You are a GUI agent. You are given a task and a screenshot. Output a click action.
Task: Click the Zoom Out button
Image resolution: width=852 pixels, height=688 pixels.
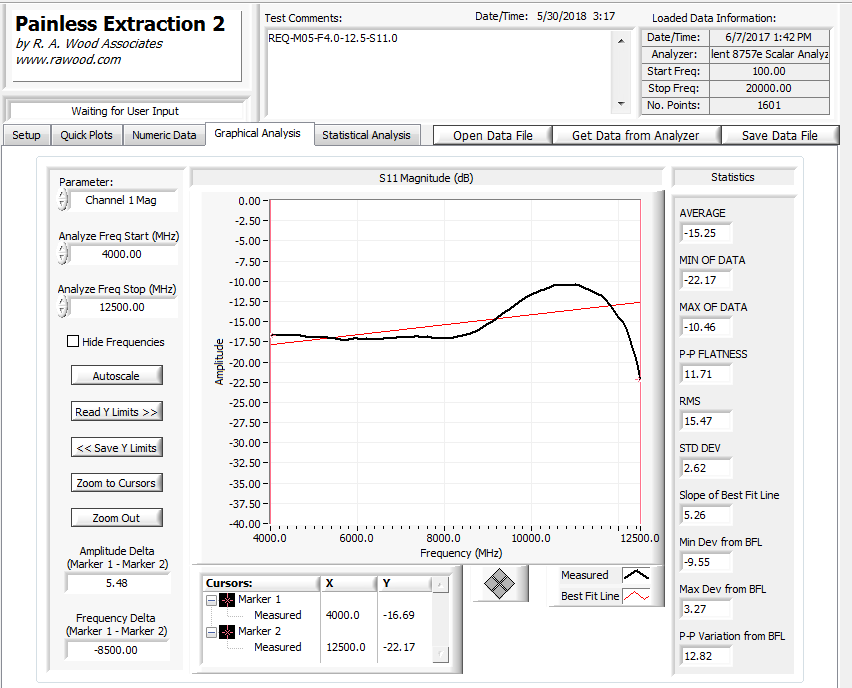click(x=116, y=518)
